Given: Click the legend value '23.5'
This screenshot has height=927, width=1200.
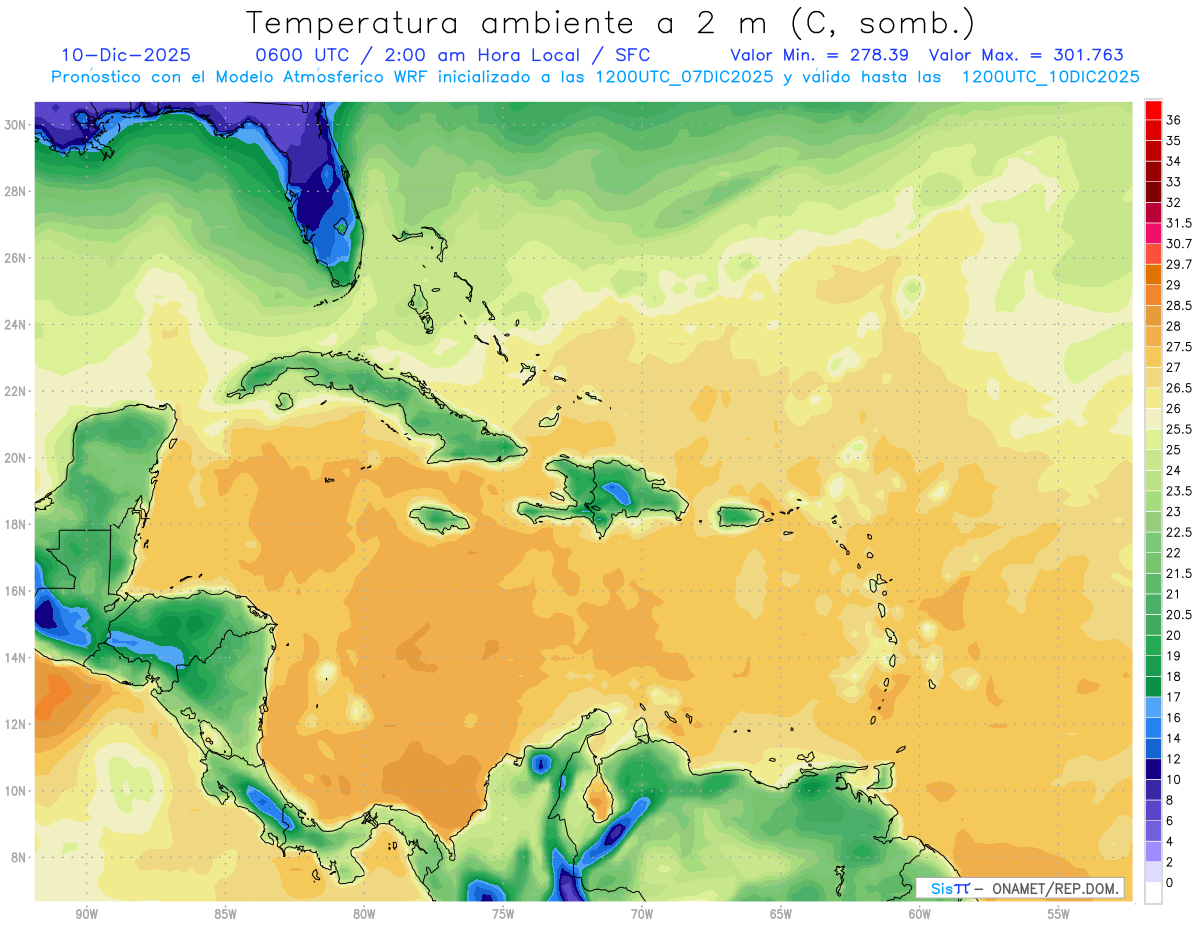Looking at the screenshot, I should click(1178, 491).
